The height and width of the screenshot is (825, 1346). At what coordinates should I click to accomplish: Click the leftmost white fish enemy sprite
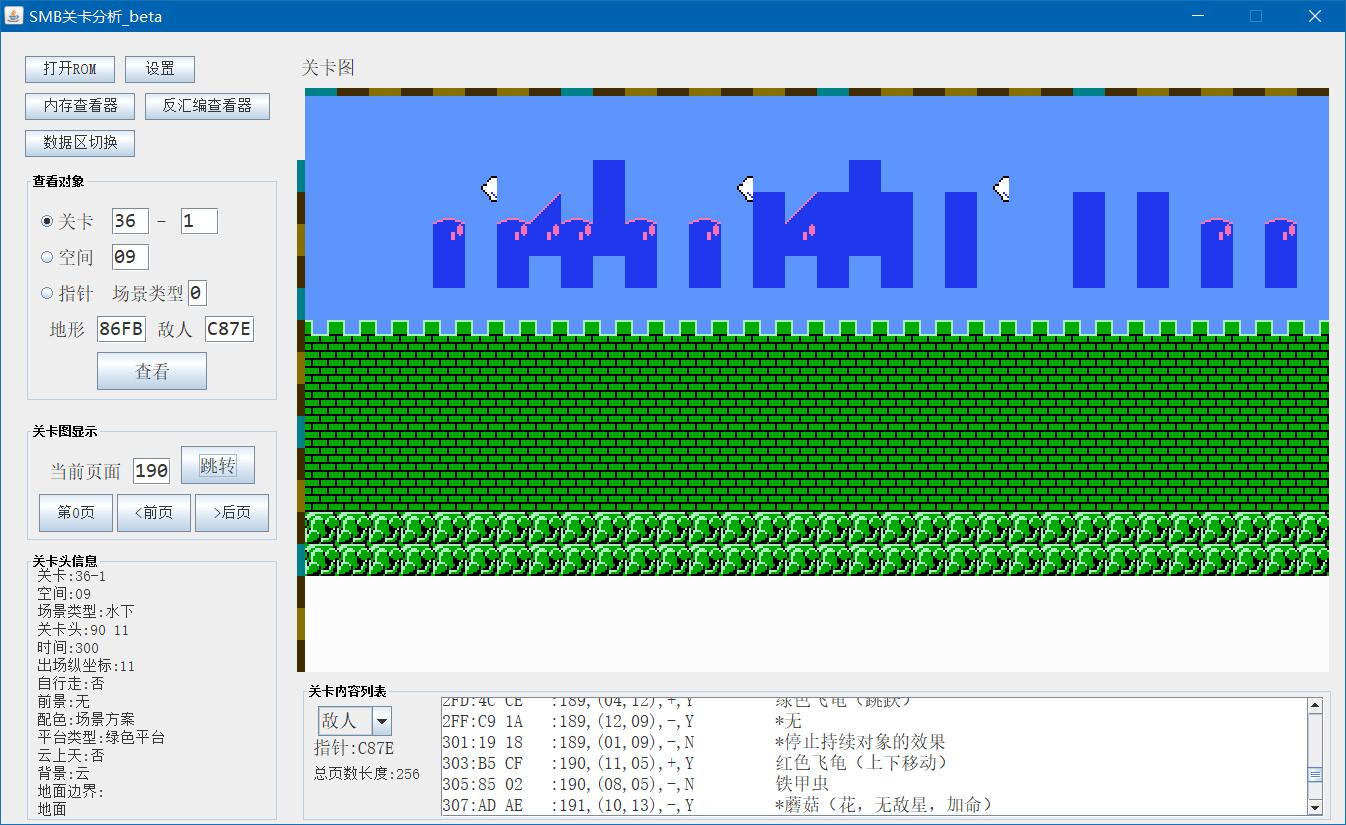click(x=489, y=188)
